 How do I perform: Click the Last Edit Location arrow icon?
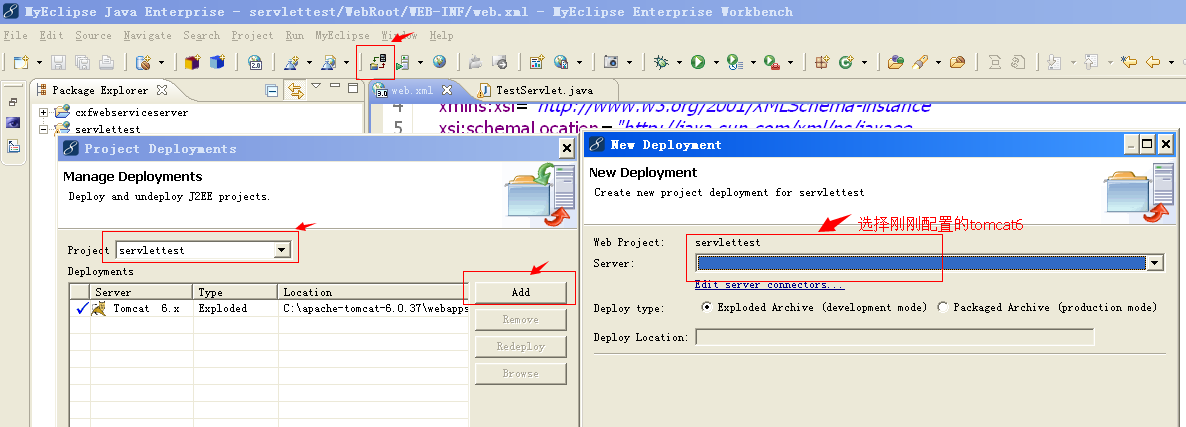1129,63
